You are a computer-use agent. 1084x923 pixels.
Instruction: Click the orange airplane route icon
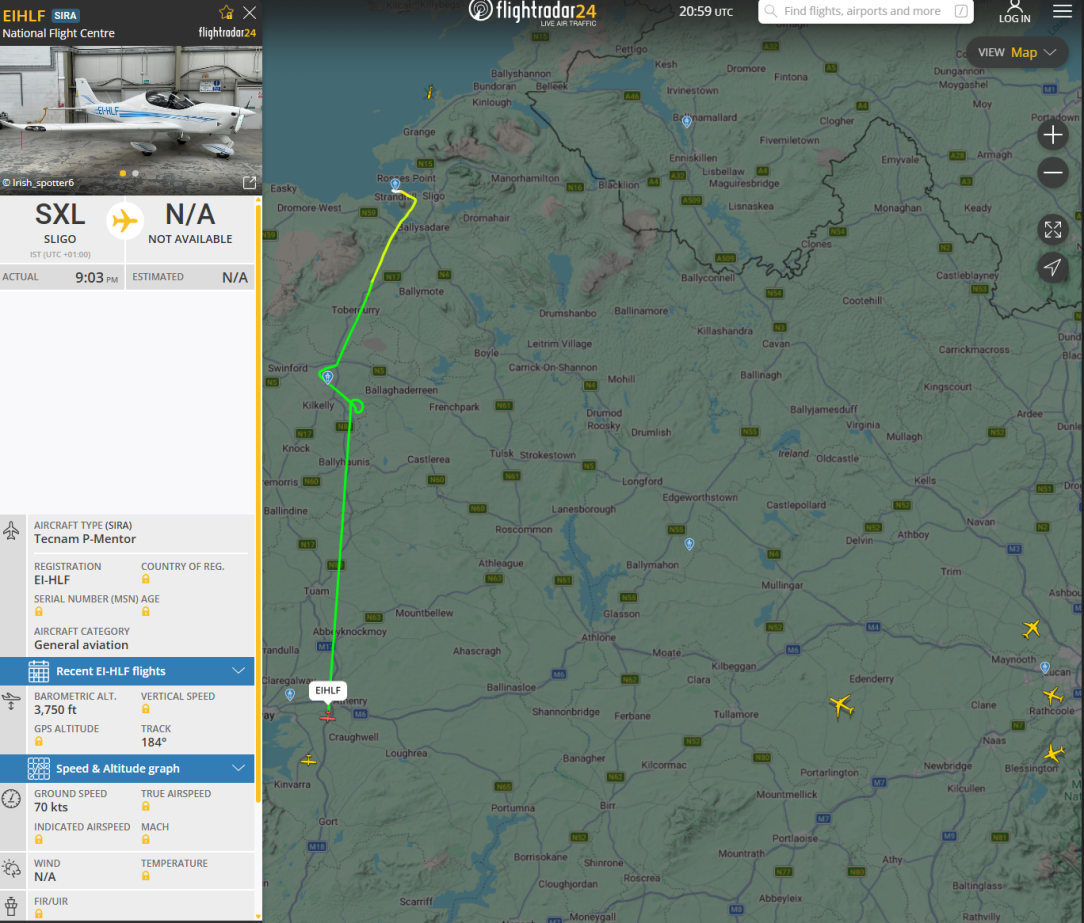(x=125, y=221)
